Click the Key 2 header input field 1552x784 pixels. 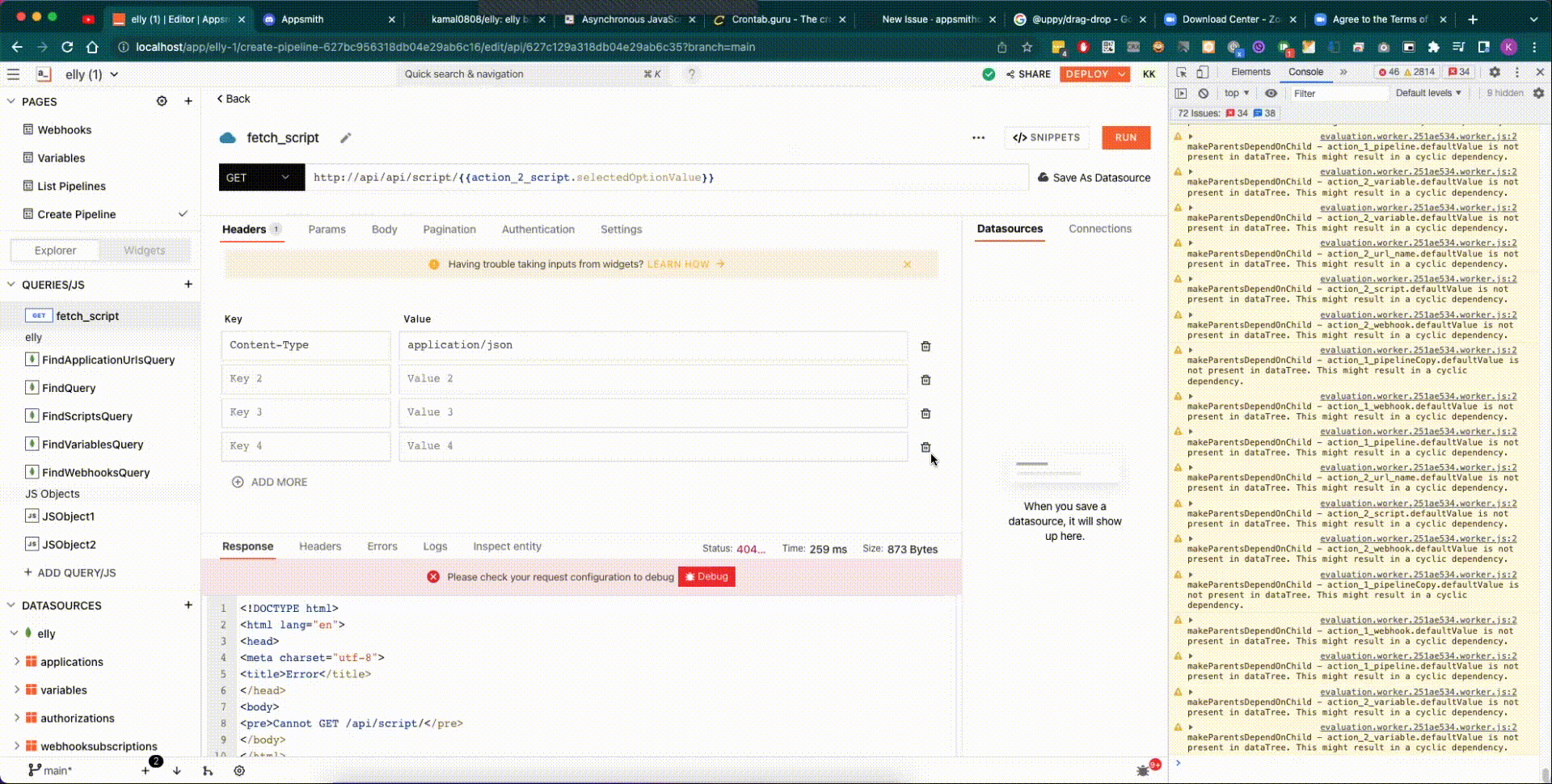pos(306,379)
